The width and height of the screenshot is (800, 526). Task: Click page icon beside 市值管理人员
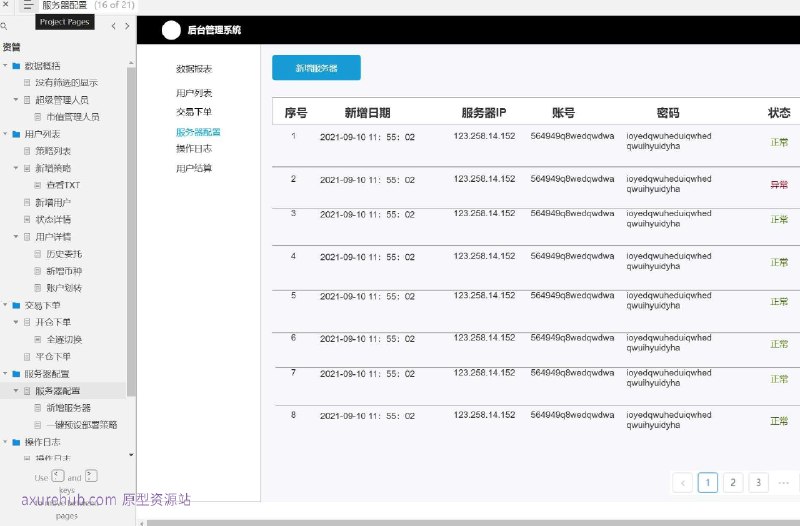38,117
